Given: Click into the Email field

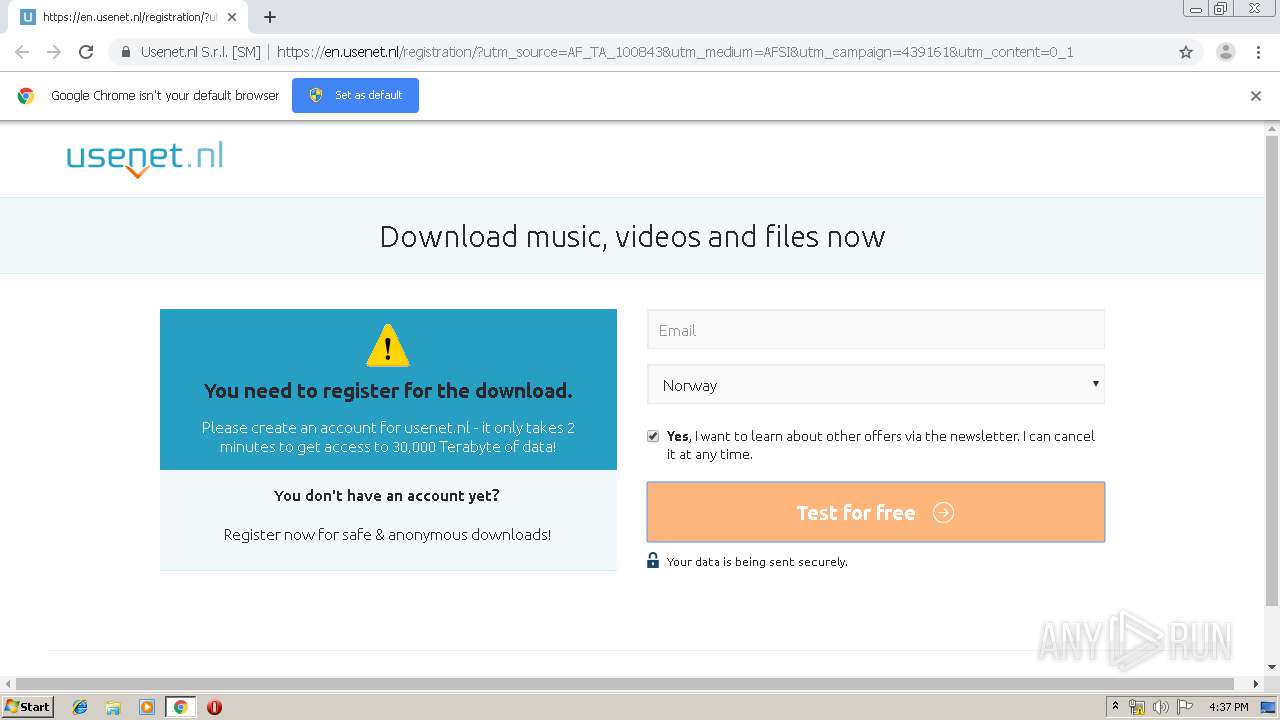Looking at the screenshot, I should pyautogui.click(x=876, y=330).
